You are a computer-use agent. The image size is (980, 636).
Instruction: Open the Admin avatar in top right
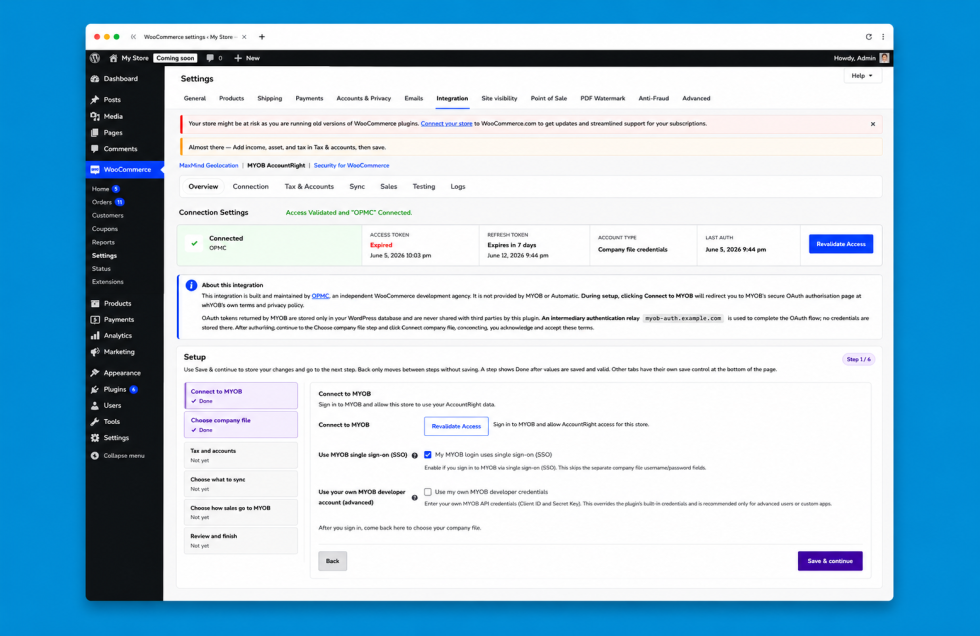pyautogui.click(x=884, y=58)
